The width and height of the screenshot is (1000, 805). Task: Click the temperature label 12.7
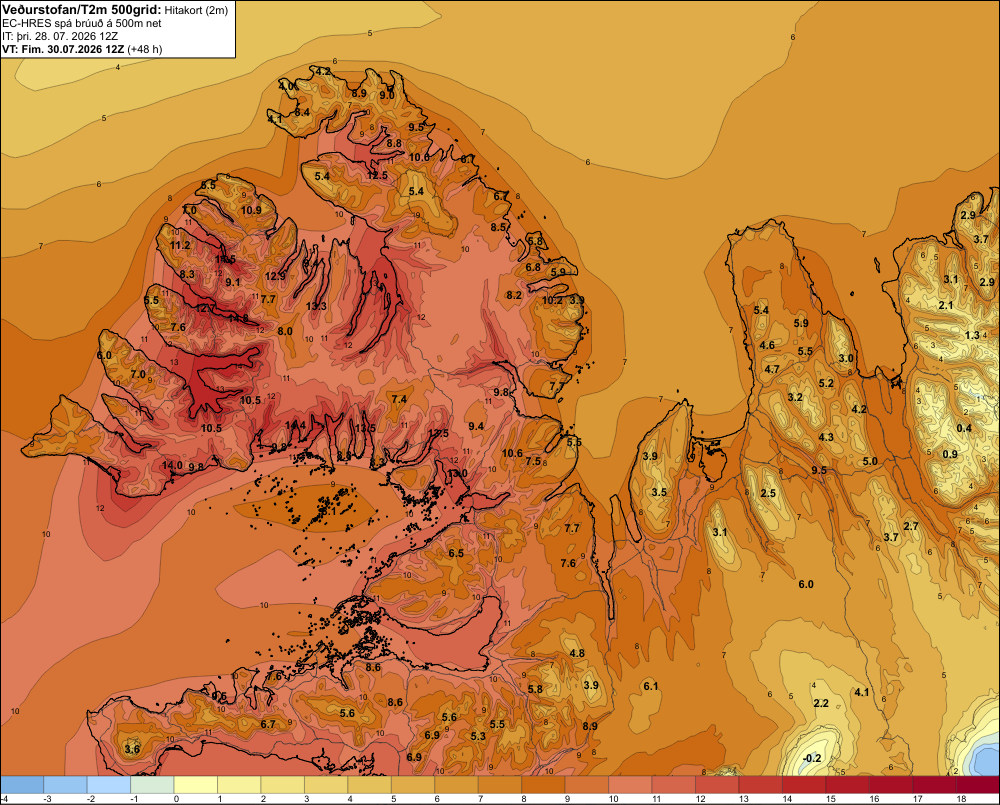[205, 309]
